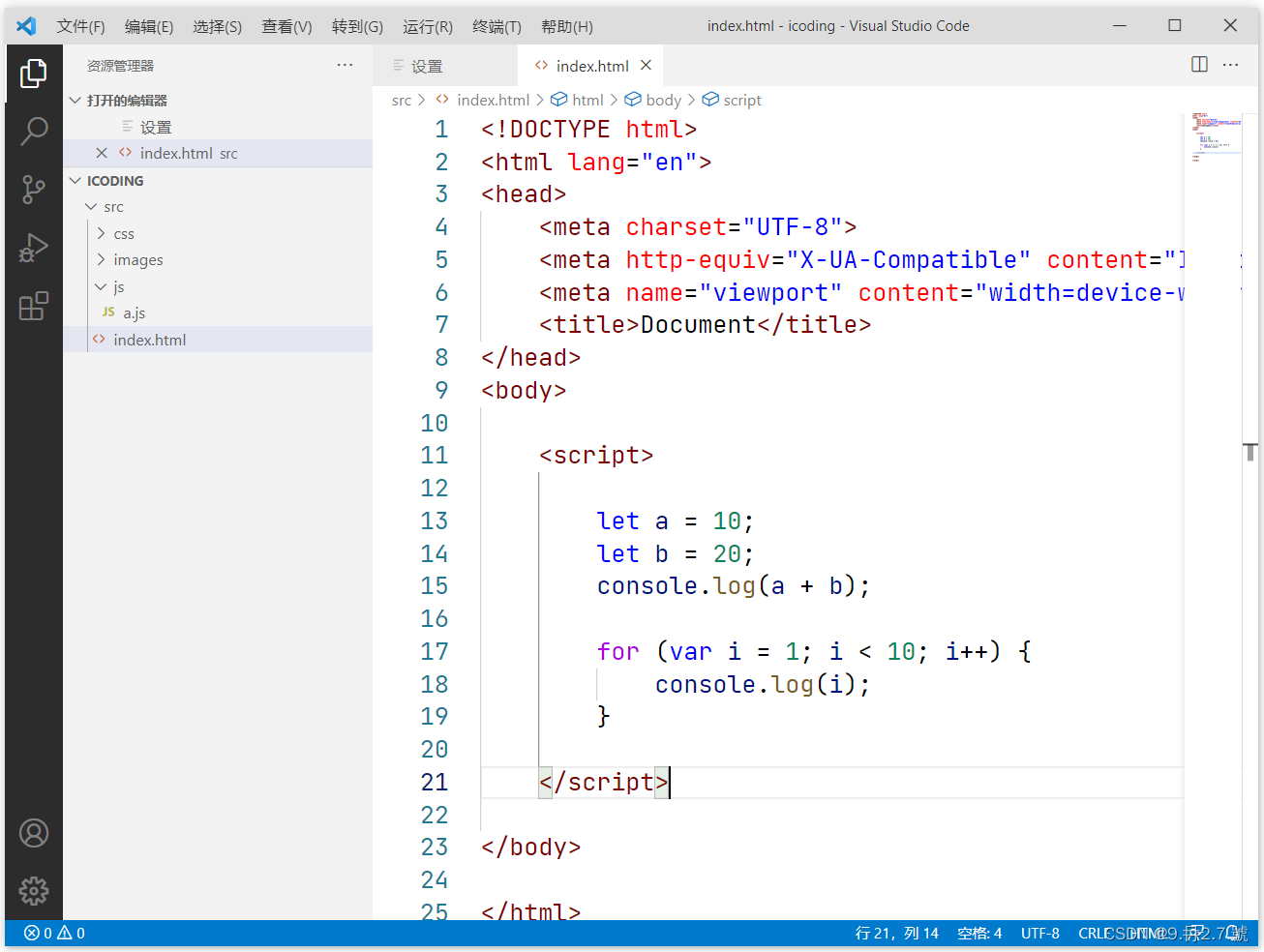Screen dimensions: 1264x952
Task: Click body in the breadcrumb
Action: point(663,100)
